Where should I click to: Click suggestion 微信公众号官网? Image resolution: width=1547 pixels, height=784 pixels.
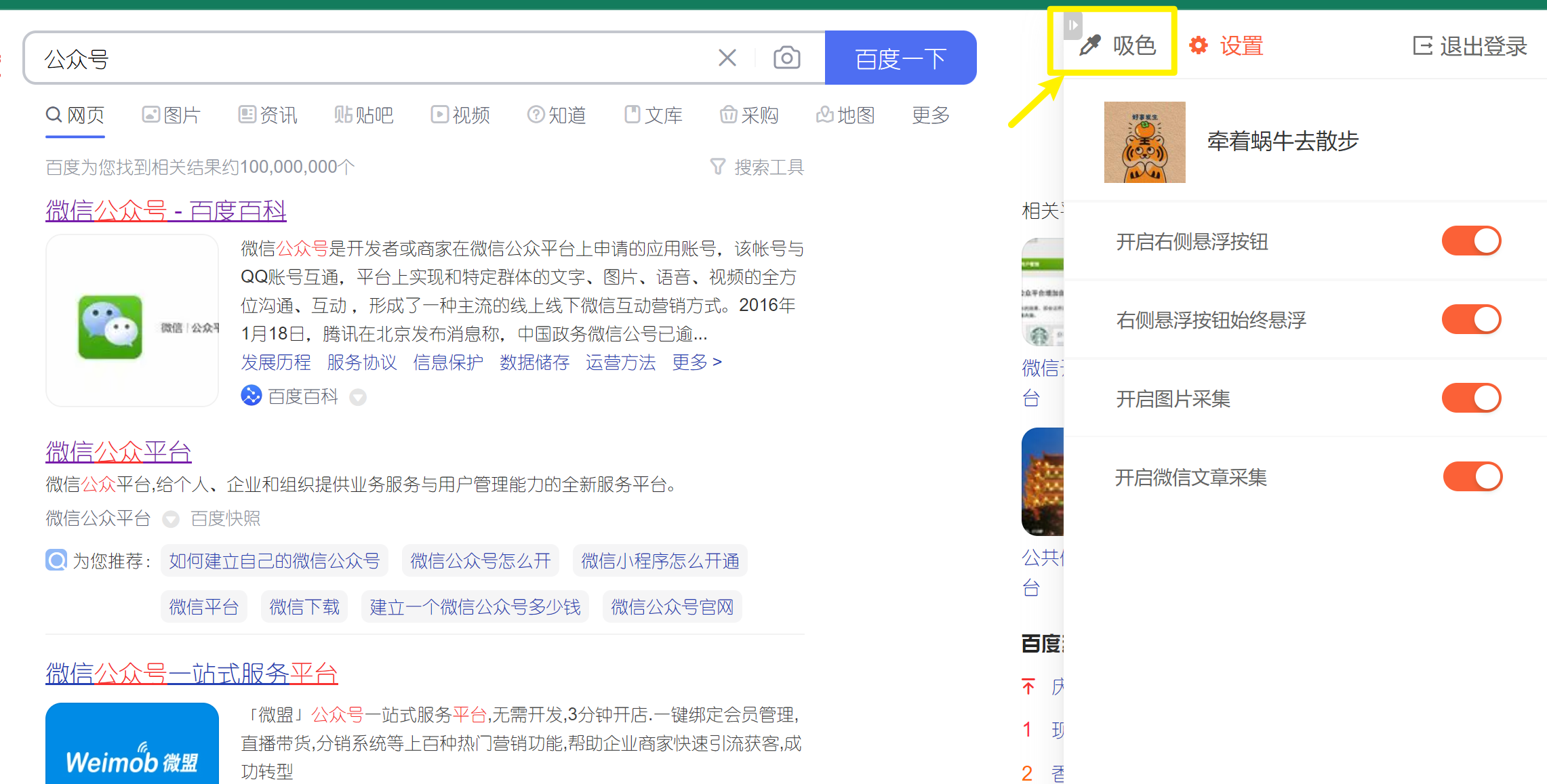click(672, 606)
